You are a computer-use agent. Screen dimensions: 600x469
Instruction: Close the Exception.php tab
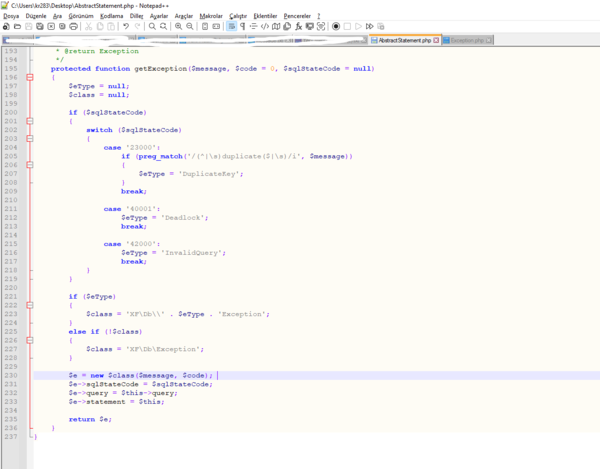coord(489,40)
